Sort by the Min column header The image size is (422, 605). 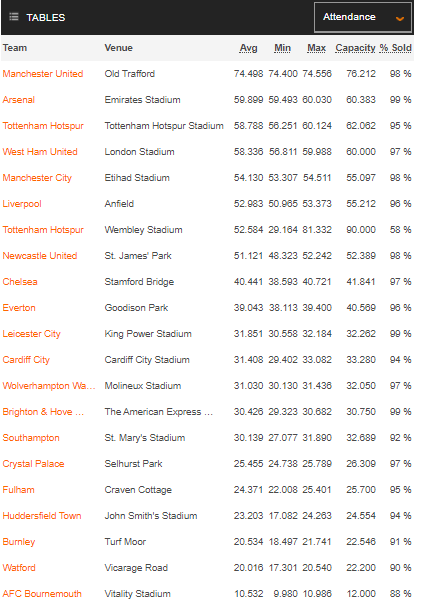click(x=282, y=48)
